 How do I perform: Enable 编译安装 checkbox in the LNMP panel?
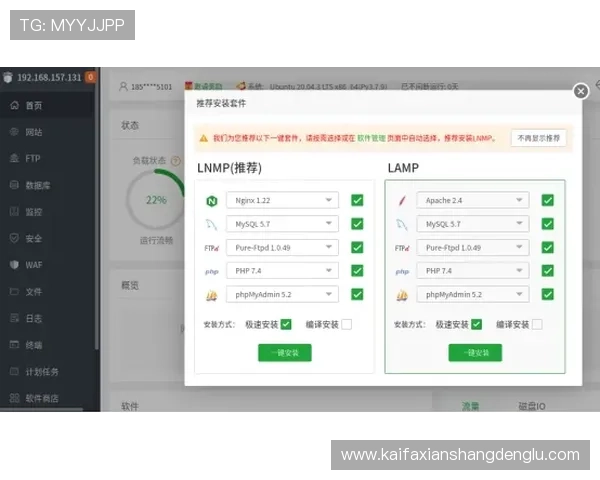pyautogui.click(x=347, y=324)
